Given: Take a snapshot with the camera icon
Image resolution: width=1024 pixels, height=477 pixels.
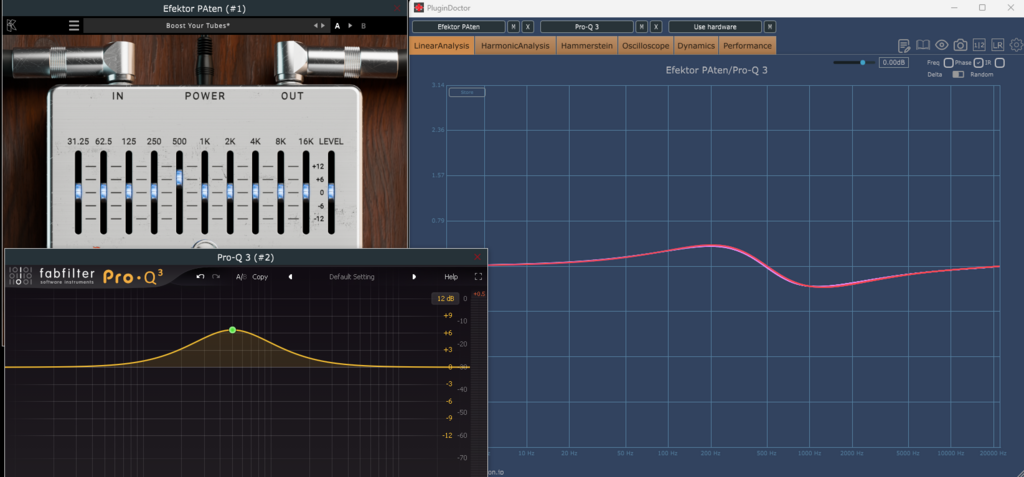Looking at the screenshot, I should point(960,45).
